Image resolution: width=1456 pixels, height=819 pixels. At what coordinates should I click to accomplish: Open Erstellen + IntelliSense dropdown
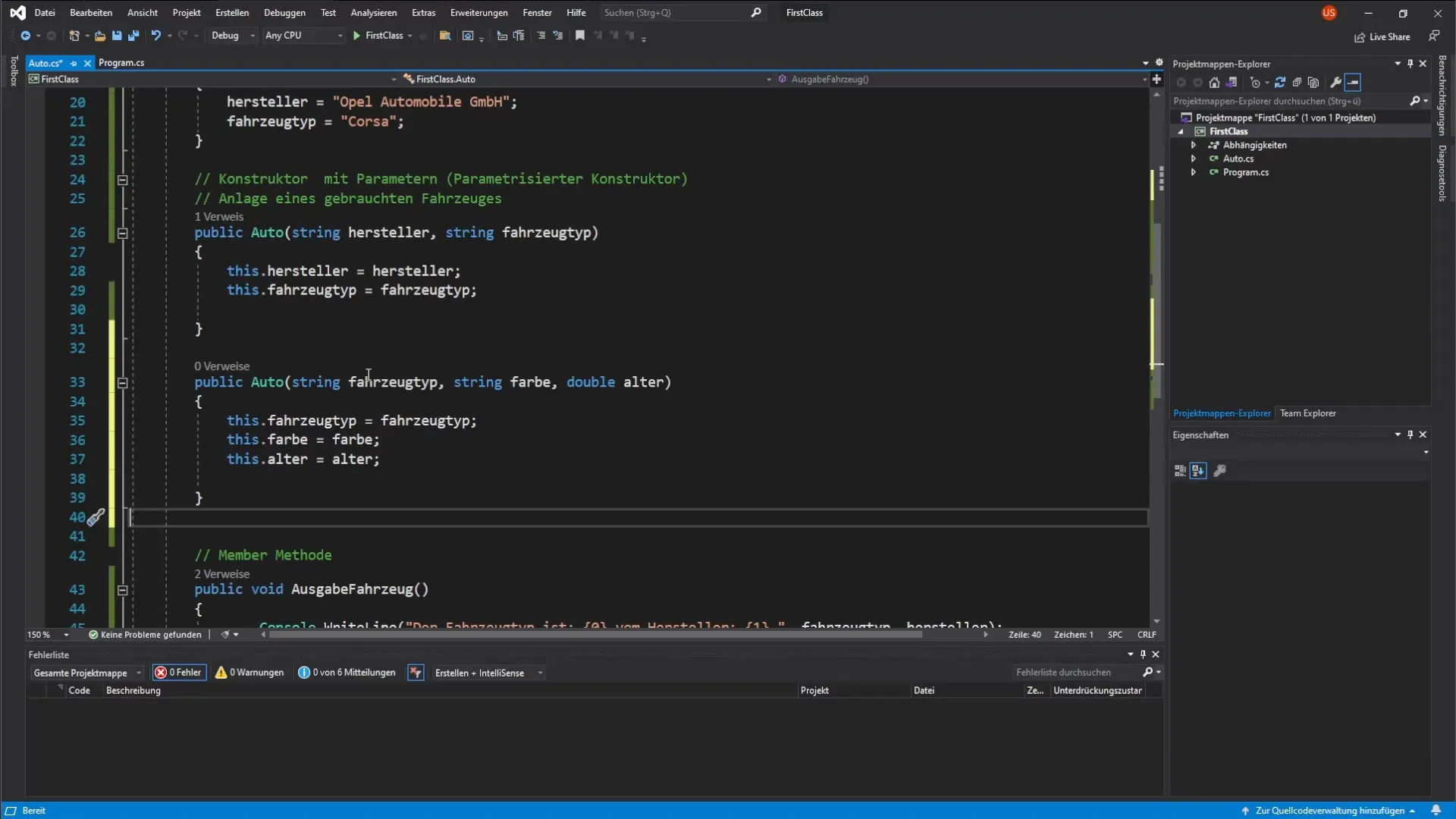pos(488,673)
